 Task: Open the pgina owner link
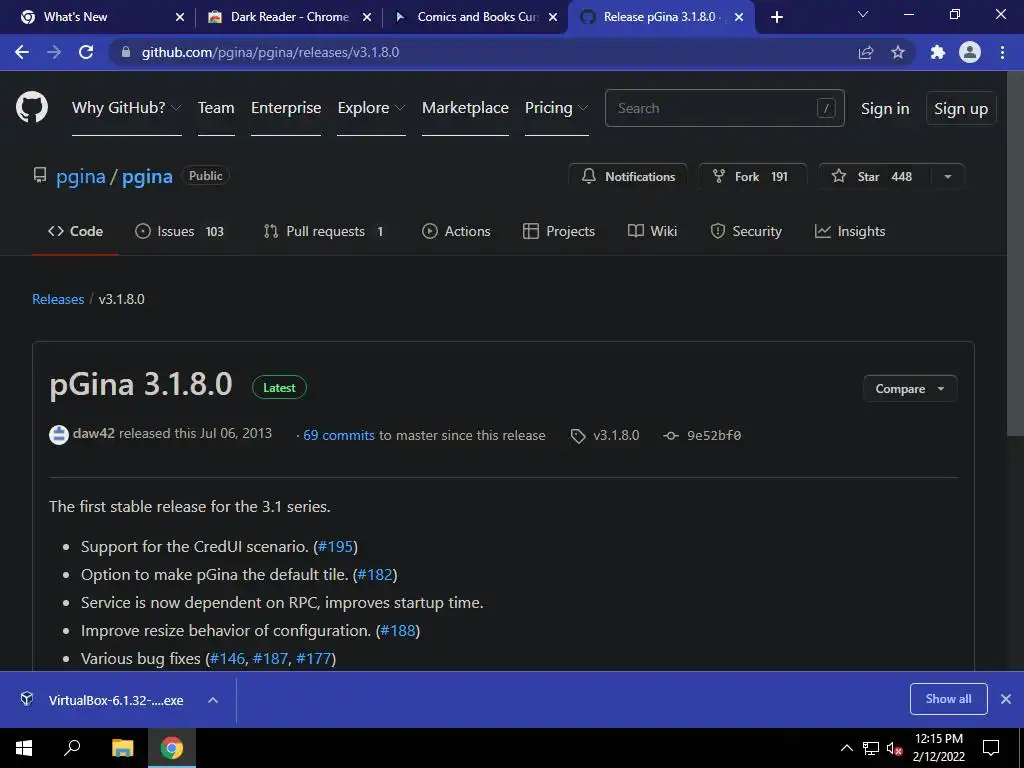click(x=81, y=176)
